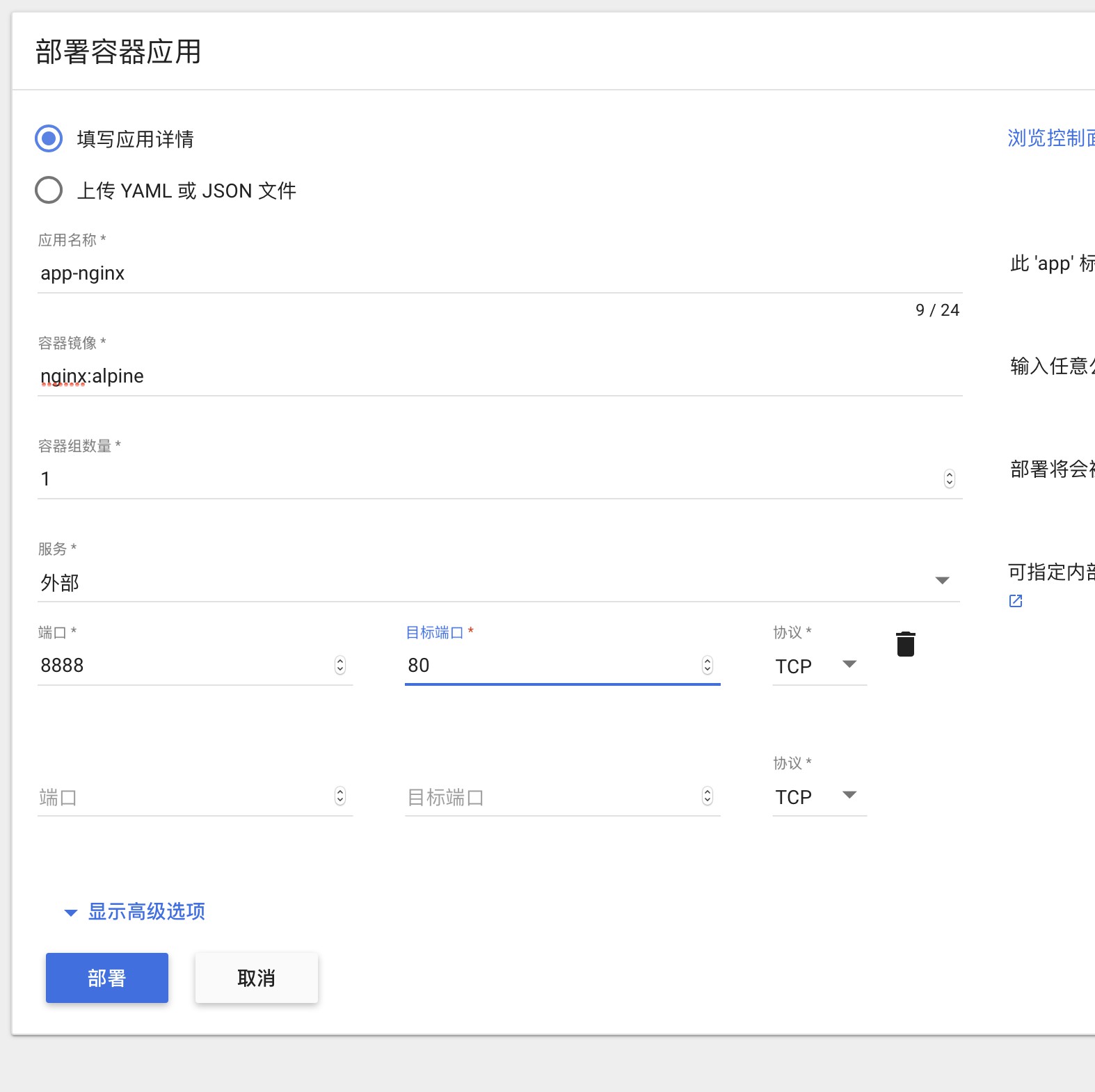Image resolution: width=1095 pixels, height=1092 pixels.
Task: Open the 浏览控制面板 link
Action: pyautogui.click(x=1051, y=138)
